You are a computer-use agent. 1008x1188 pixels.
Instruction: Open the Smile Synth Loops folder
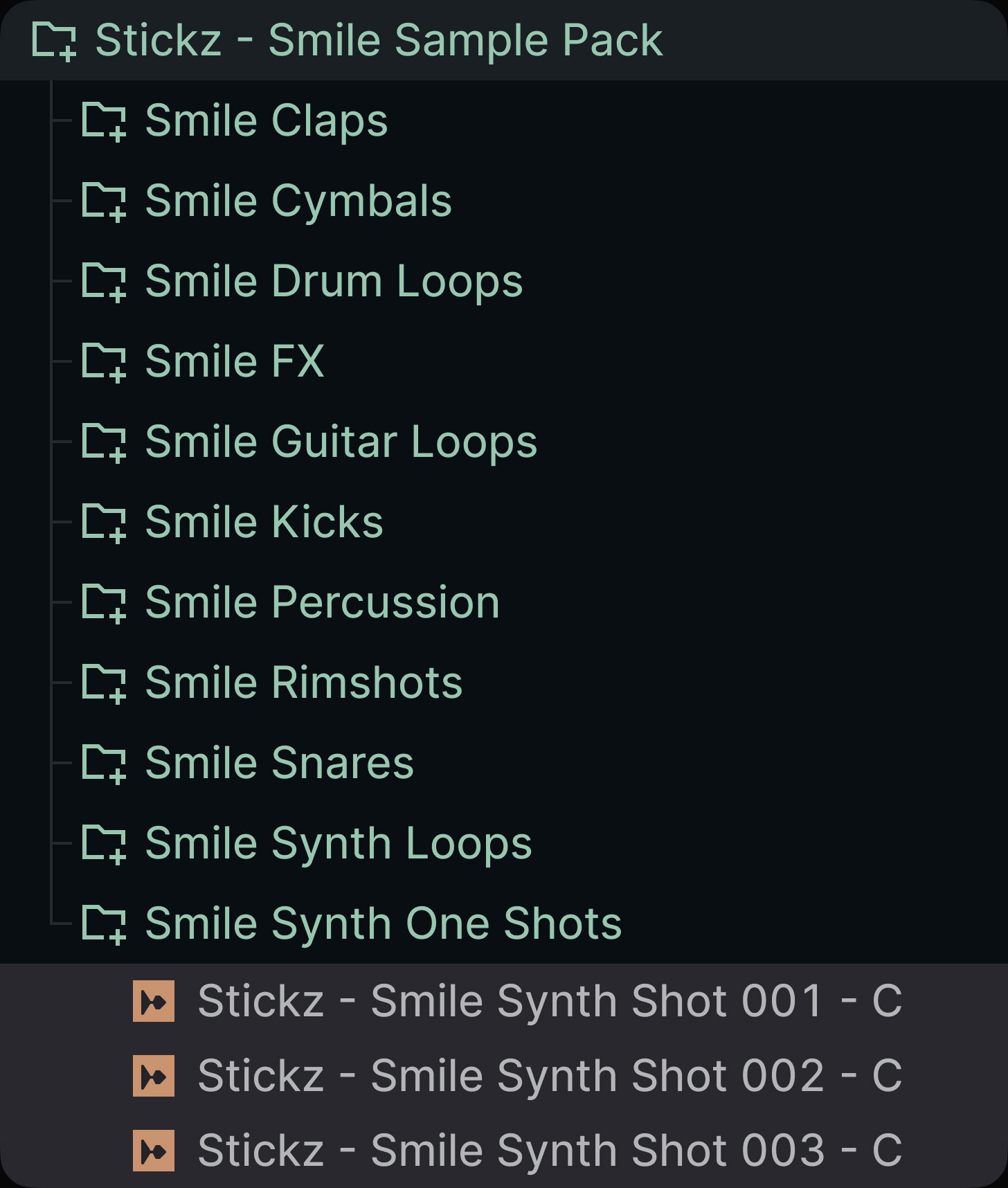(338, 844)
